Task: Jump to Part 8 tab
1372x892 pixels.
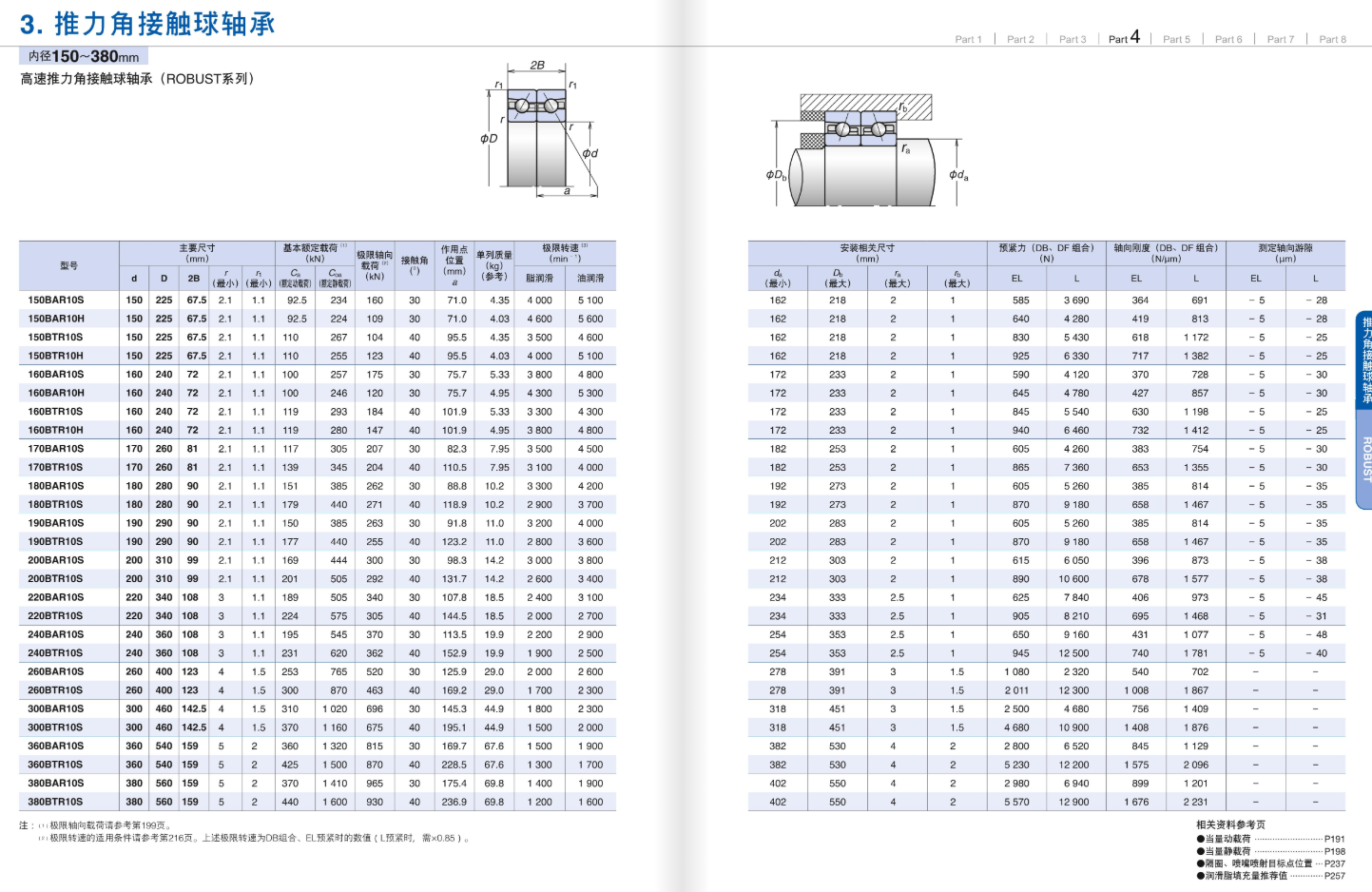Action: pyautogui.click(x=1332, y=39)
